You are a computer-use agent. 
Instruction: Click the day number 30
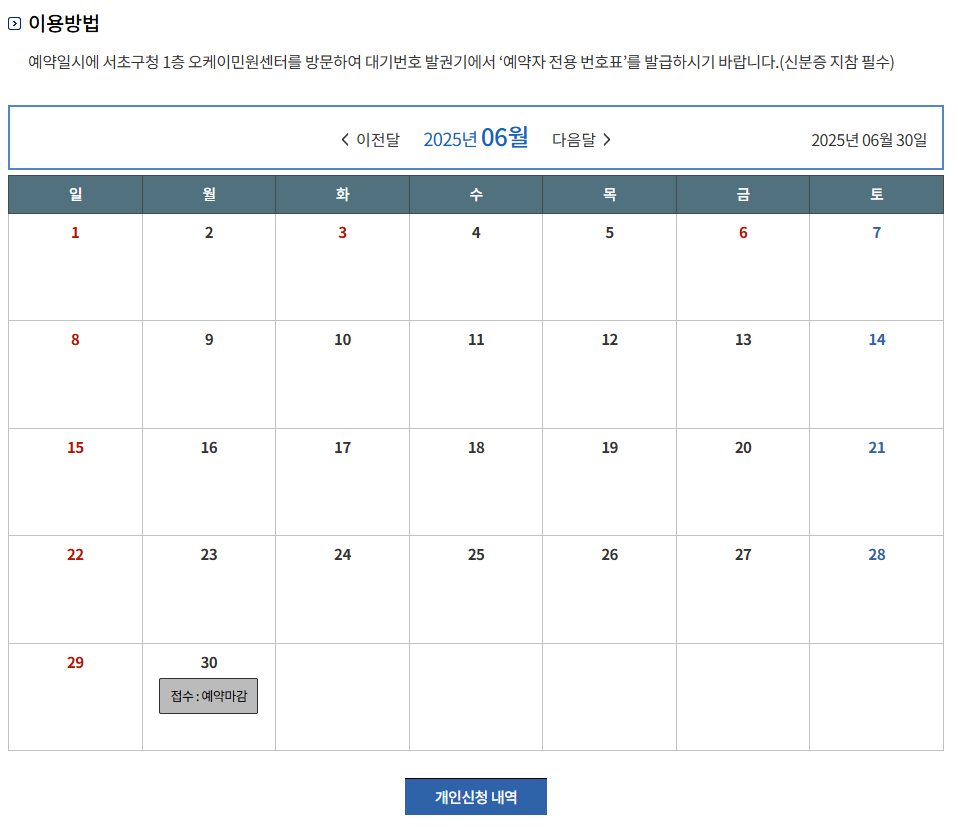point(209,663)
